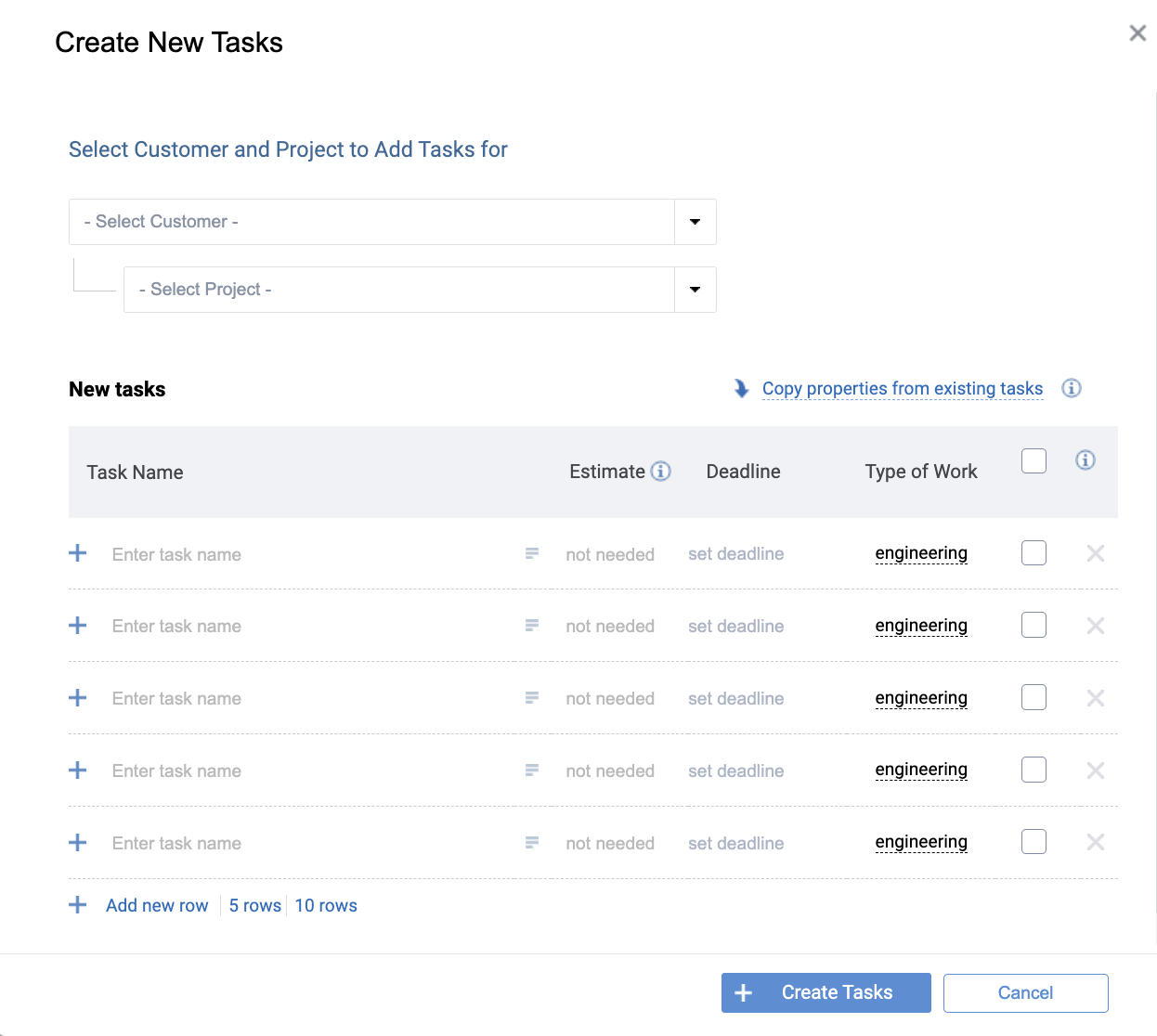
Task: Click set deadline on the first row
Action: tap(735, 553)
